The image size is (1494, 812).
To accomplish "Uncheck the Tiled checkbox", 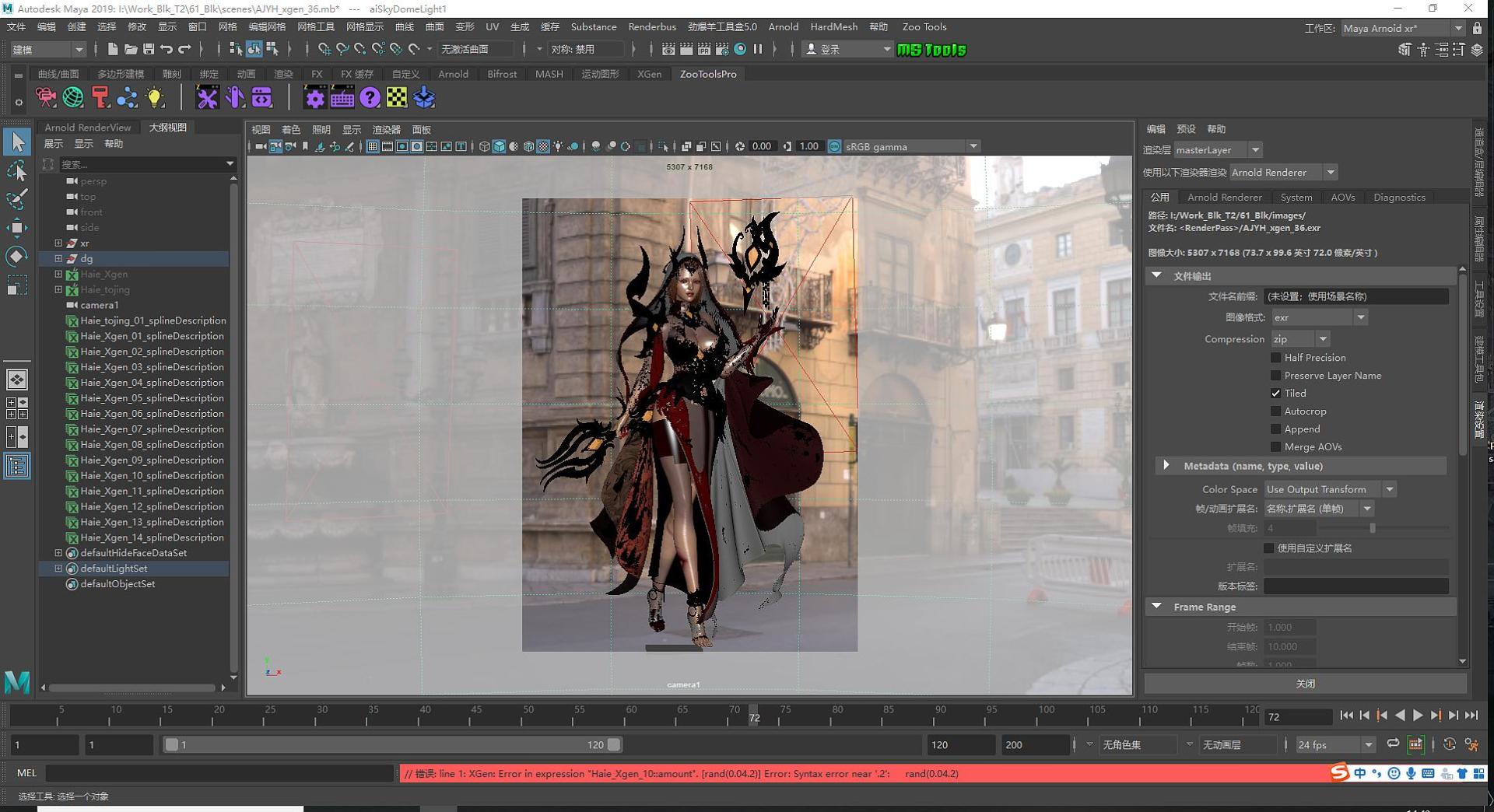I will [1275, 394].
